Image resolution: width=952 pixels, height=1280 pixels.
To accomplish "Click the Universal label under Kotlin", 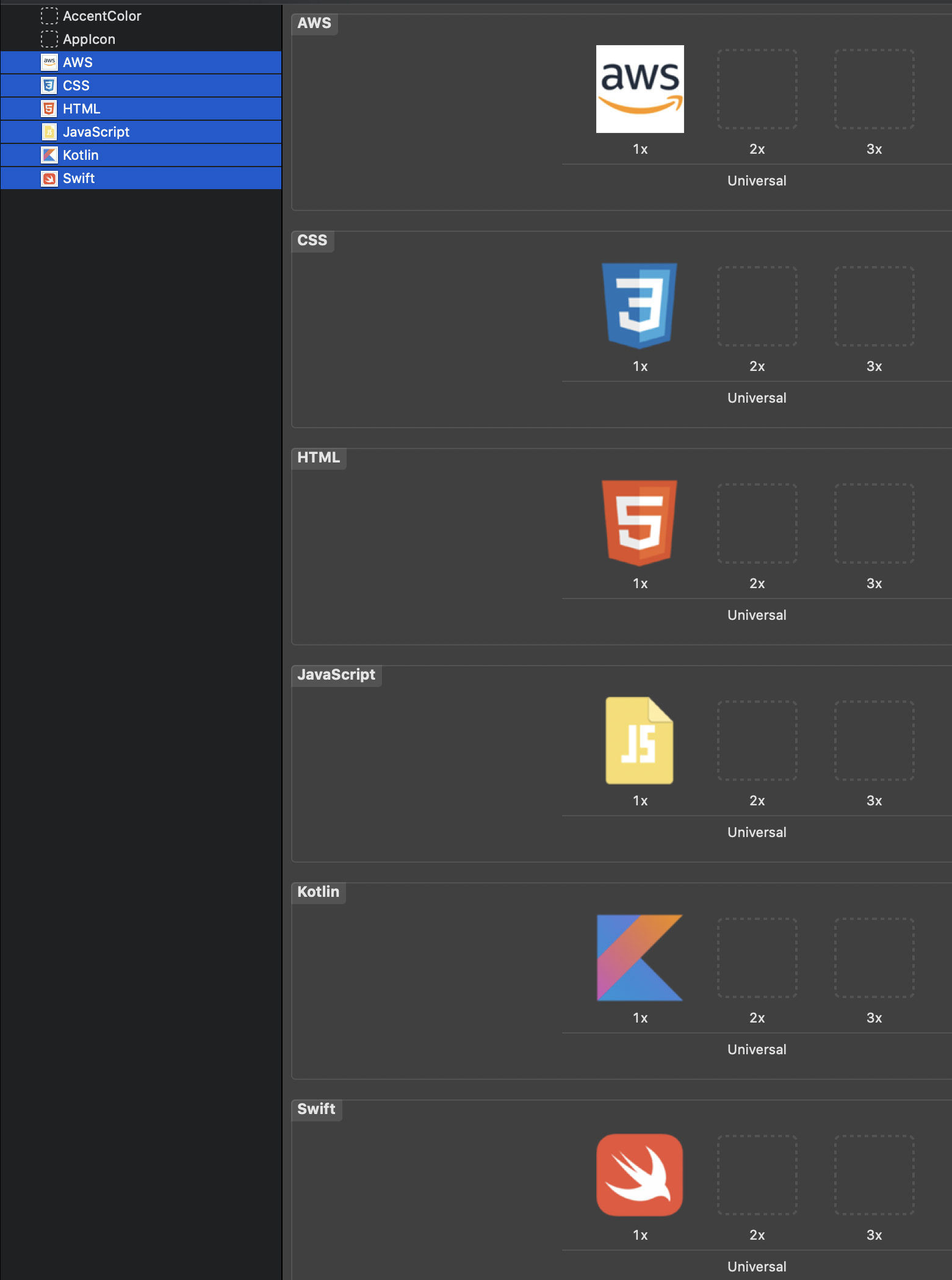I will coord(757,1049).
